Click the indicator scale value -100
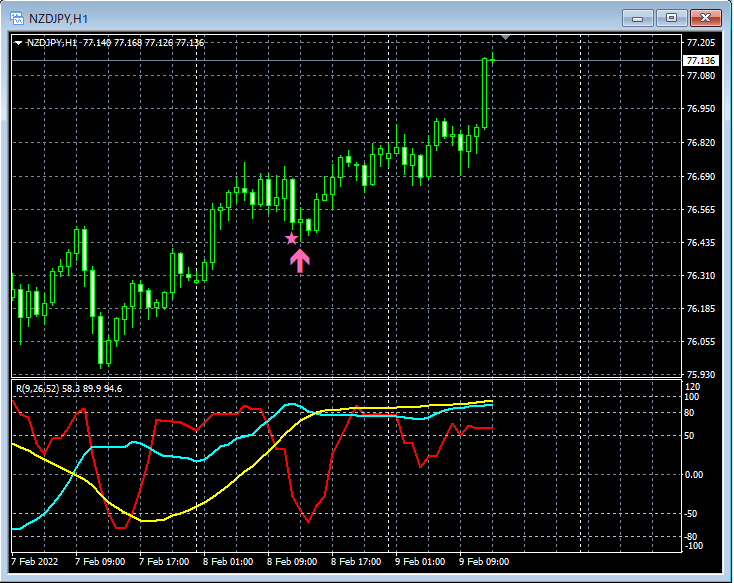 [694, 546]
